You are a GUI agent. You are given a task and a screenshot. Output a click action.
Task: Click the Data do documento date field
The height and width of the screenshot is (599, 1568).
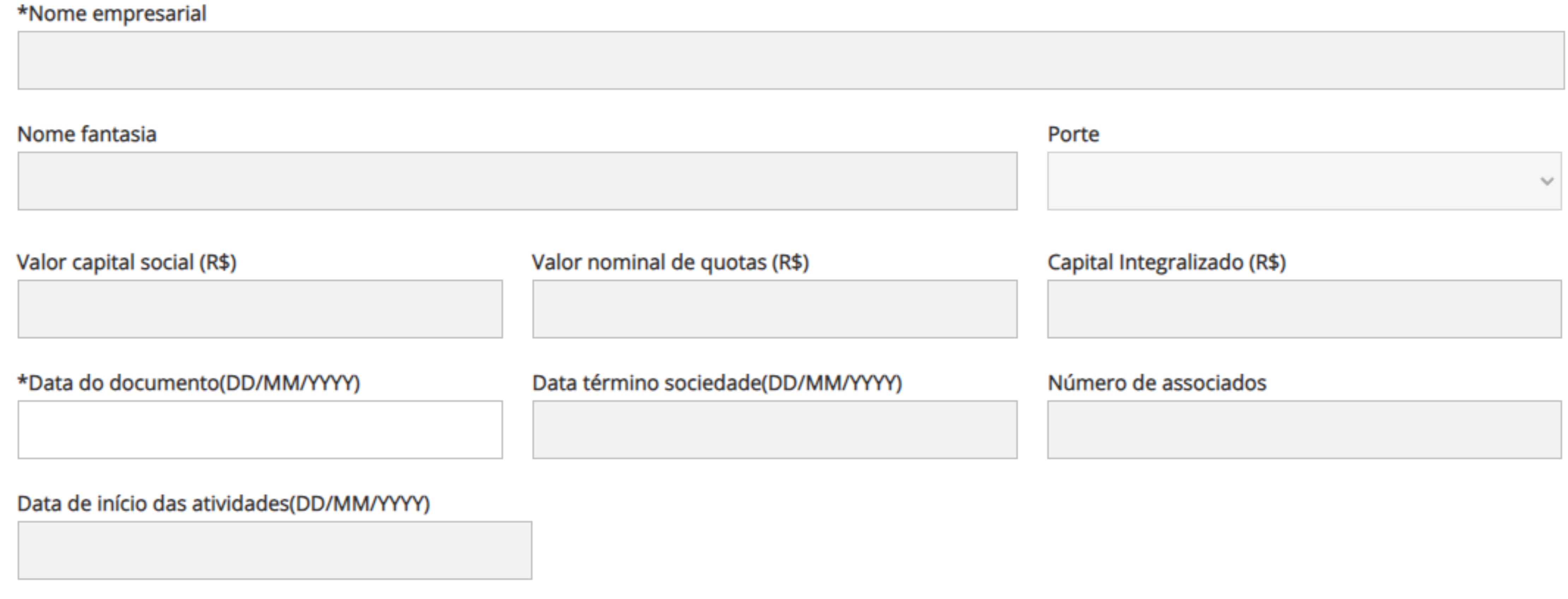coord(260,429)
